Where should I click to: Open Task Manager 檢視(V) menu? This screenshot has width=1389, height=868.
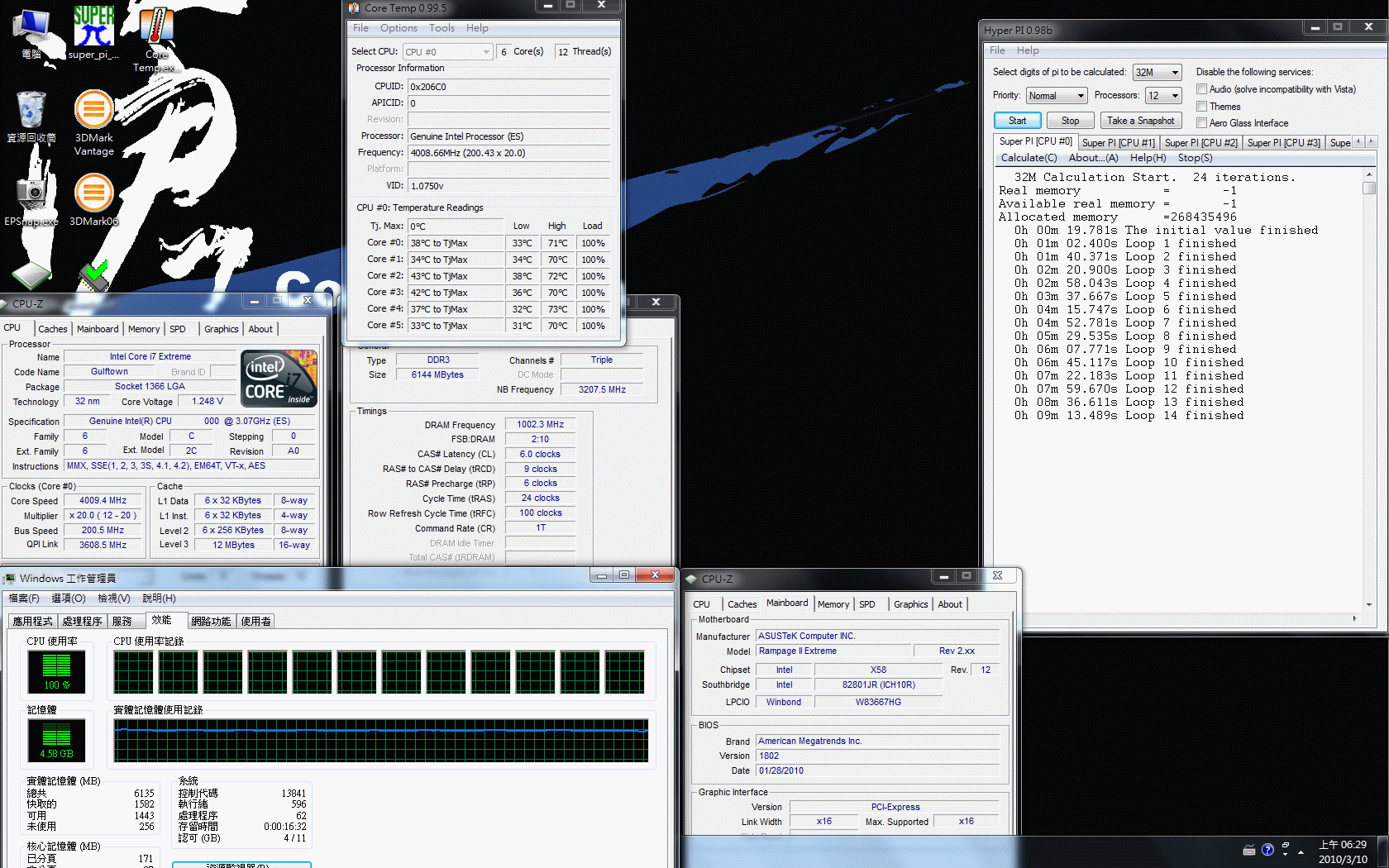113,599
